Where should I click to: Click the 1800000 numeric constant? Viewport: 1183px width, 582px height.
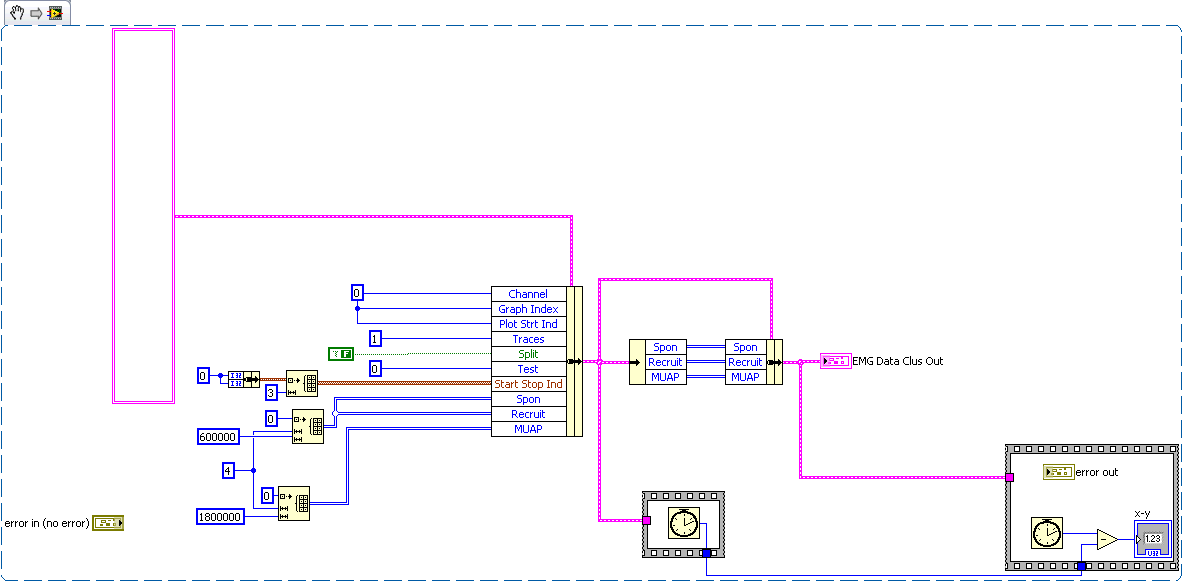(220, 516)
